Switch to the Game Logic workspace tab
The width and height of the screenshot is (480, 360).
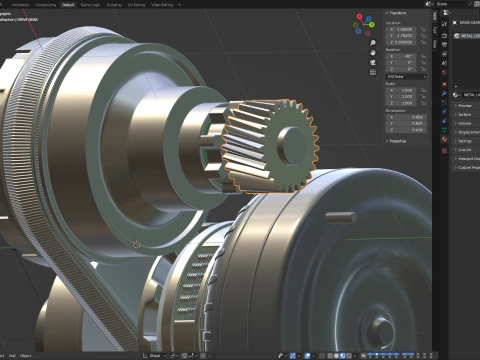click(x=90, y=5)
